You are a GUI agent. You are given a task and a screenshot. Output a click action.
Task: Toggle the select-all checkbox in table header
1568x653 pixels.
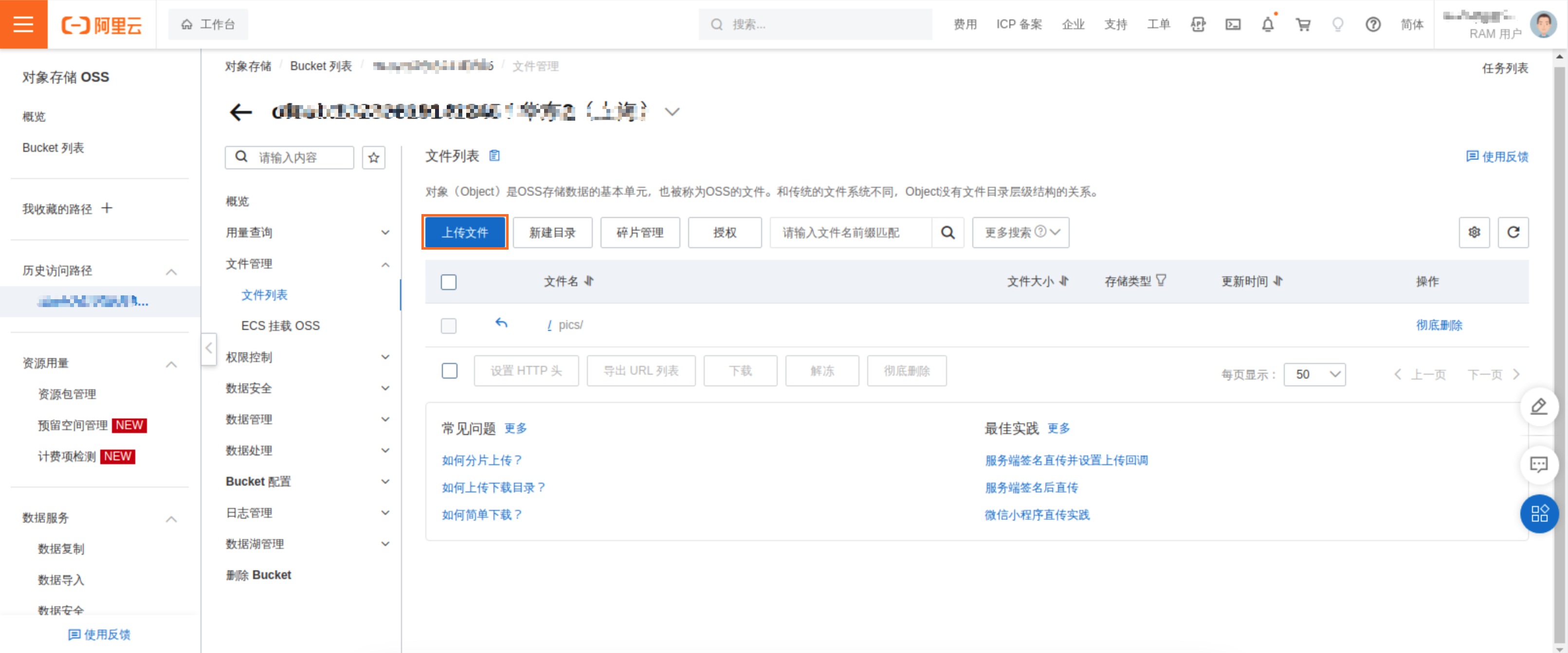(449, 282)
